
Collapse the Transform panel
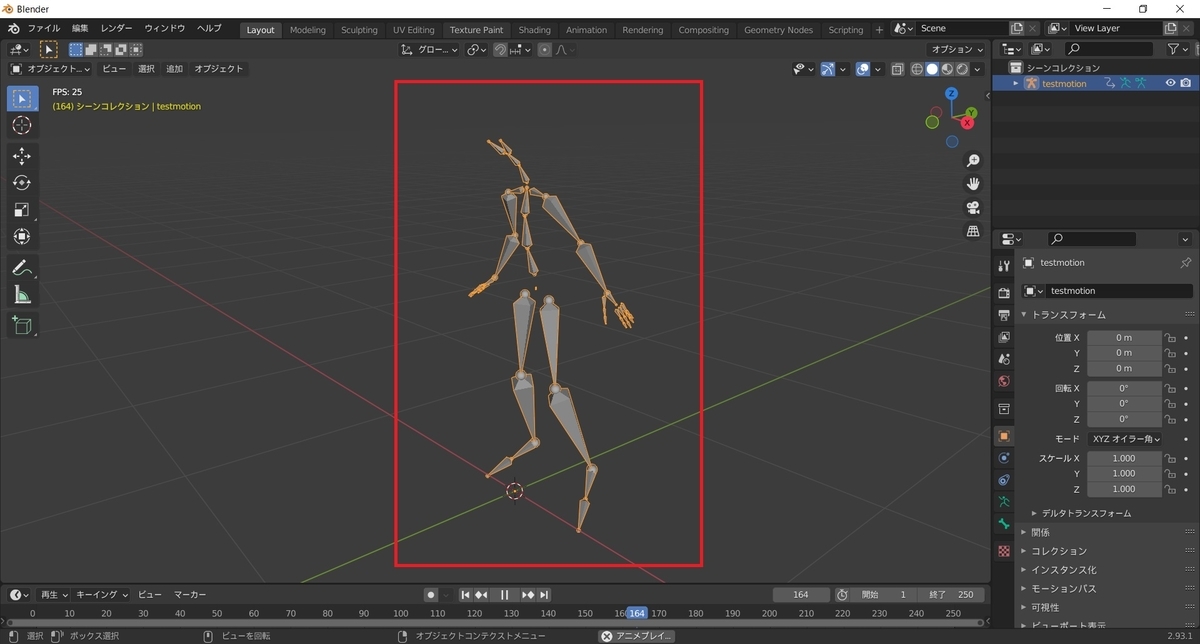(1024, 315)
